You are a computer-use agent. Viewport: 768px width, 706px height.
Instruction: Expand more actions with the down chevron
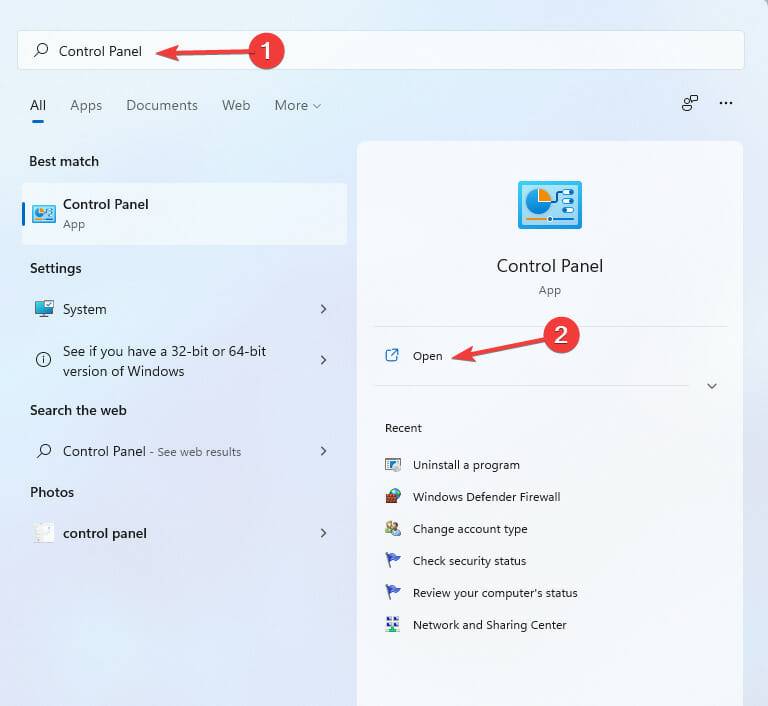tap(712, 386)
